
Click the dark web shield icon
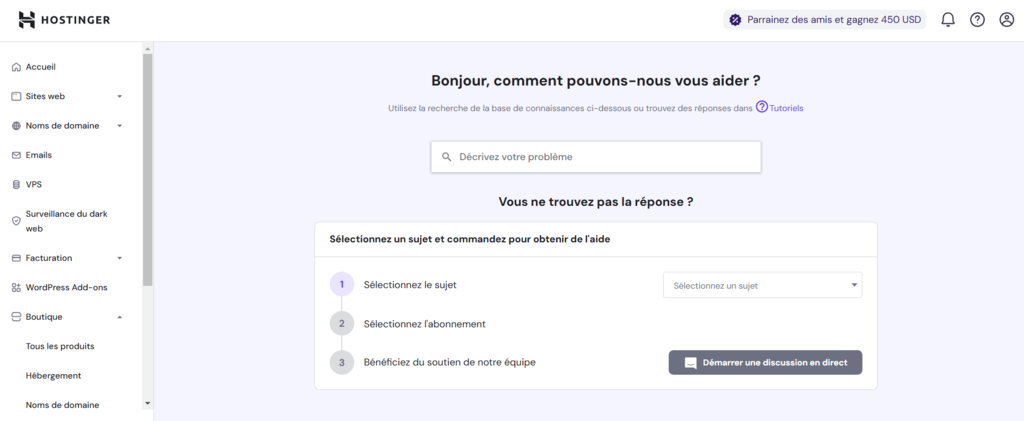click(16, 221)
